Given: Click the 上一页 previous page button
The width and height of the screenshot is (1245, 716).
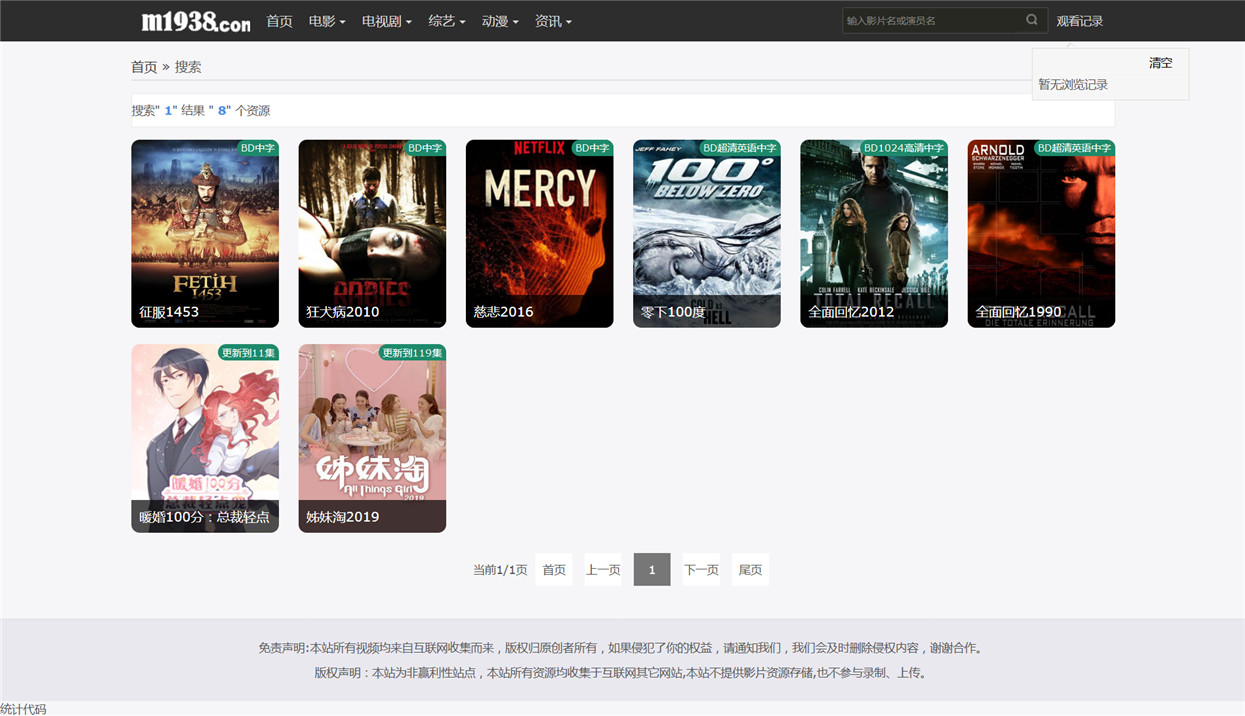Looking at the screenshot, I should pos(603,570).
